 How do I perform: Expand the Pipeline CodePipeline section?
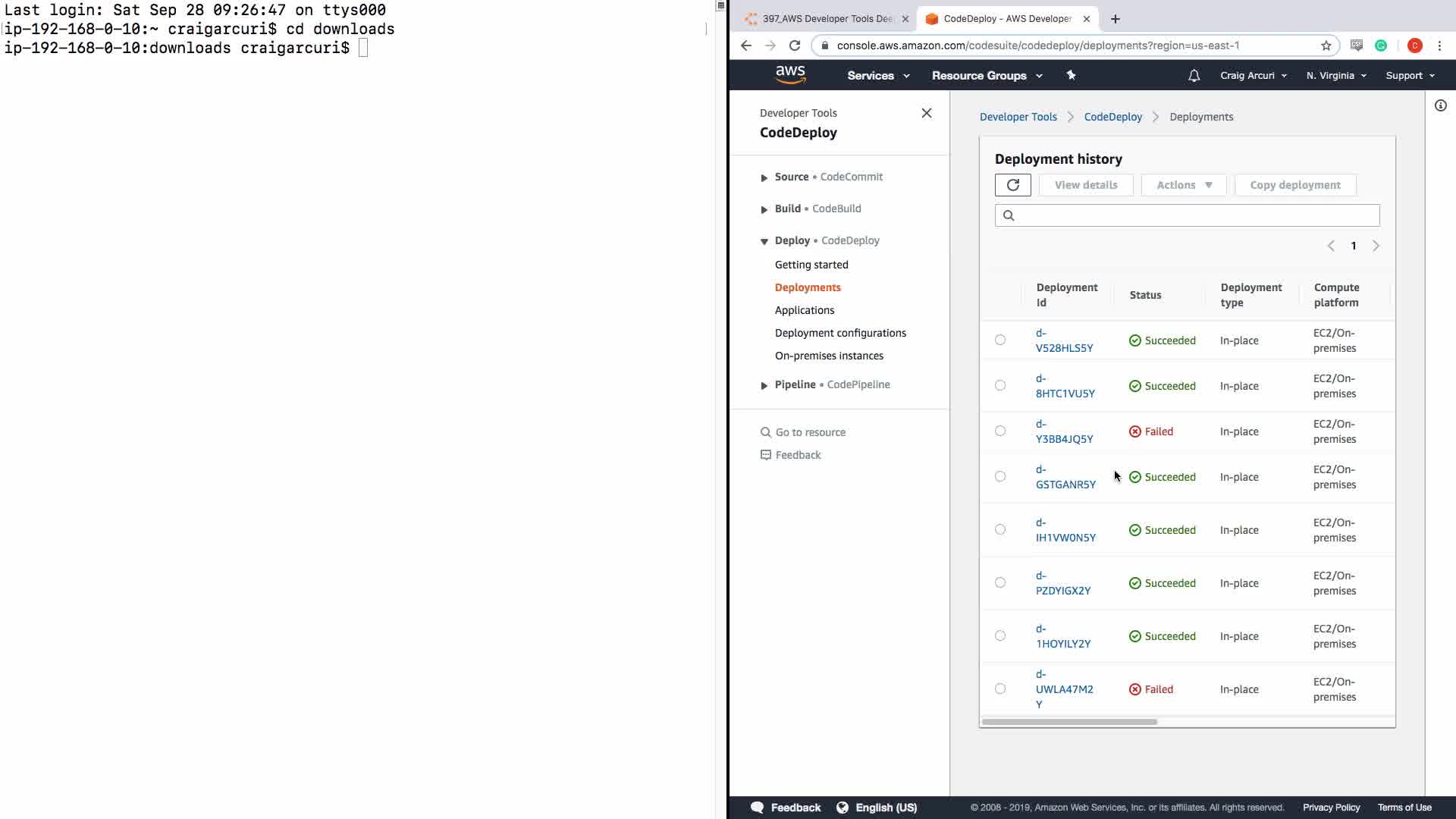pyautogui.click(x=764, y=385)
